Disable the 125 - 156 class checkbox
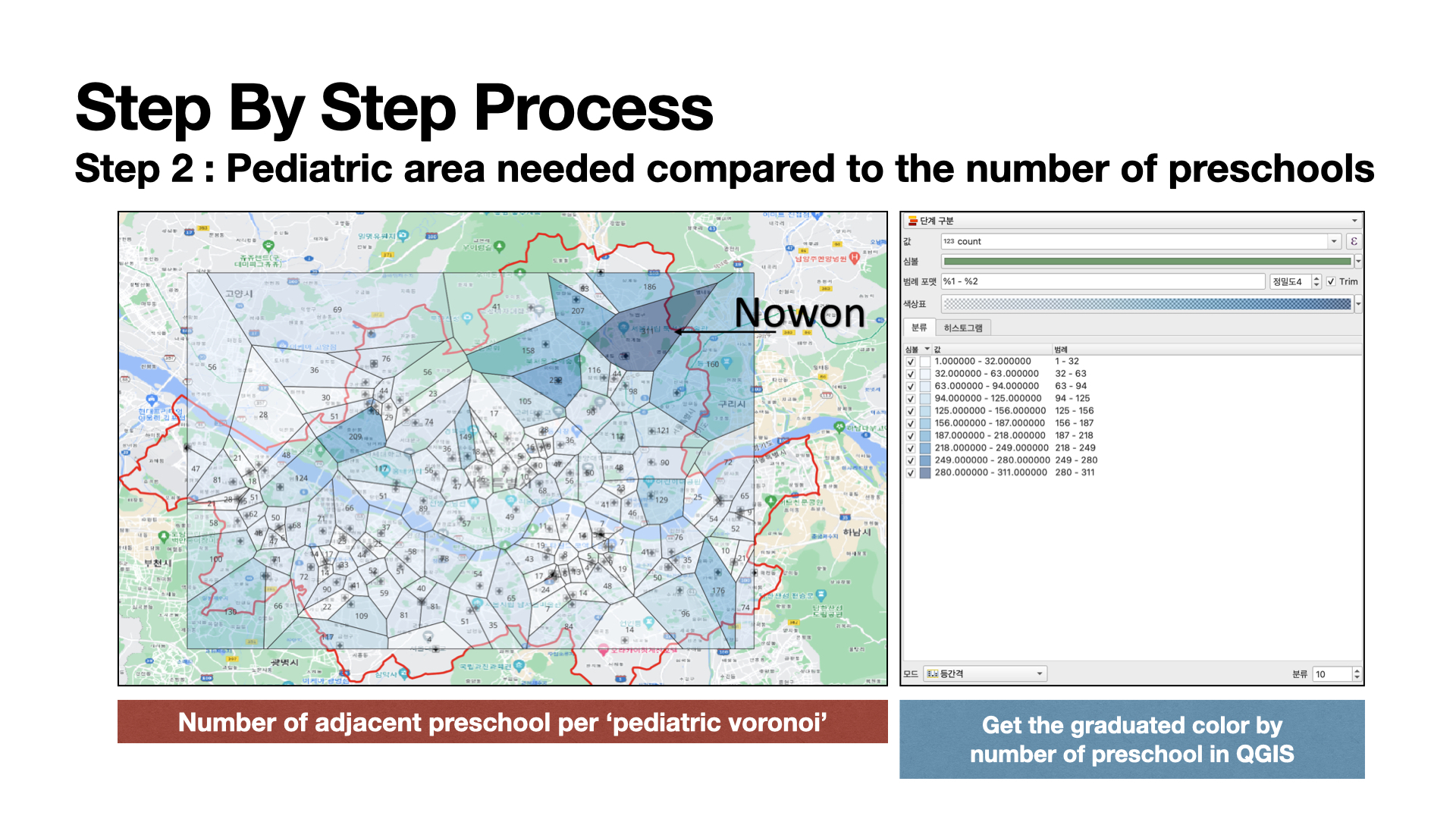This screenshot has width=1456, height=819. coord(911,411)
